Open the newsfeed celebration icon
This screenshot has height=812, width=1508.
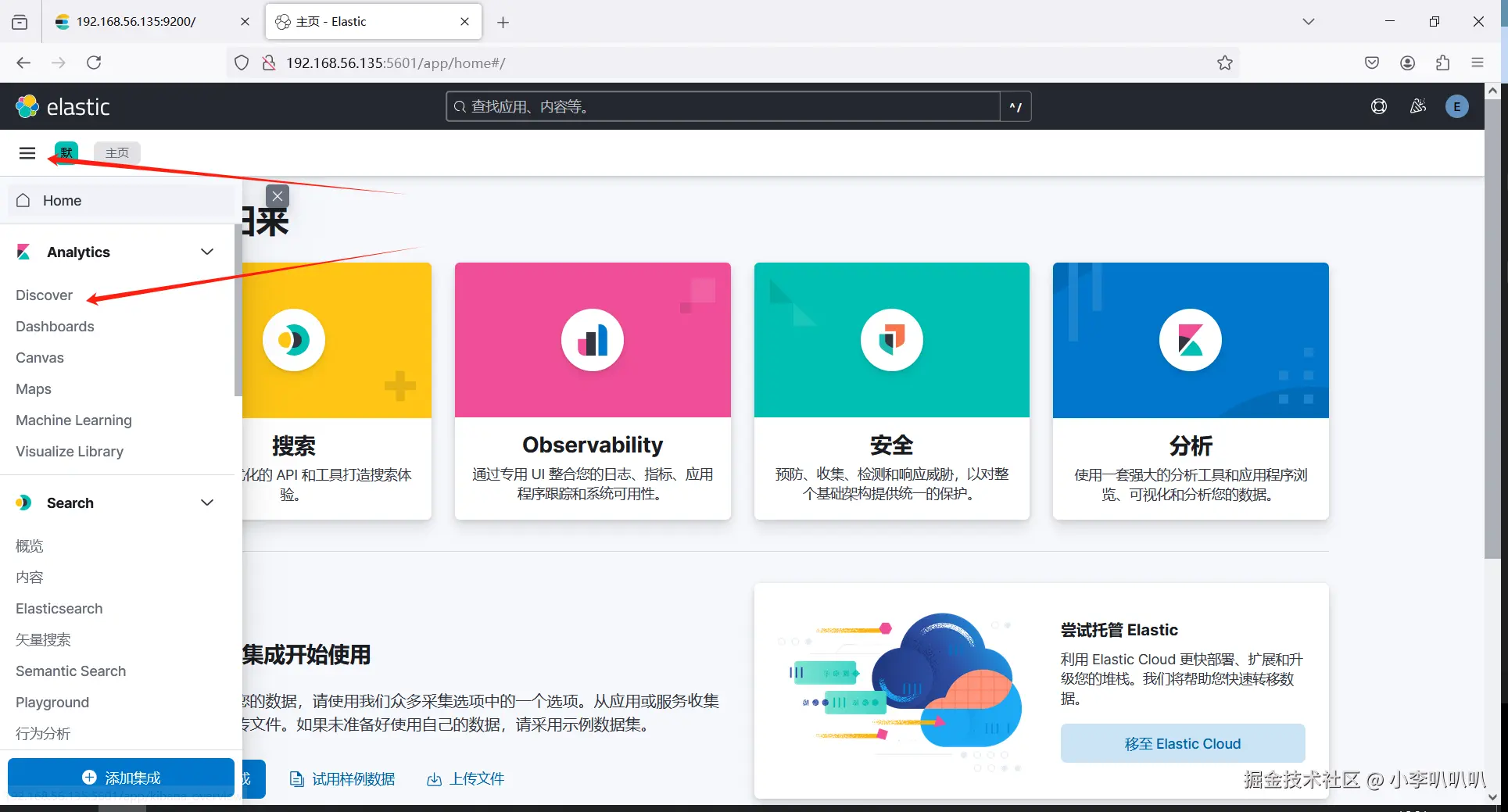1418,106
